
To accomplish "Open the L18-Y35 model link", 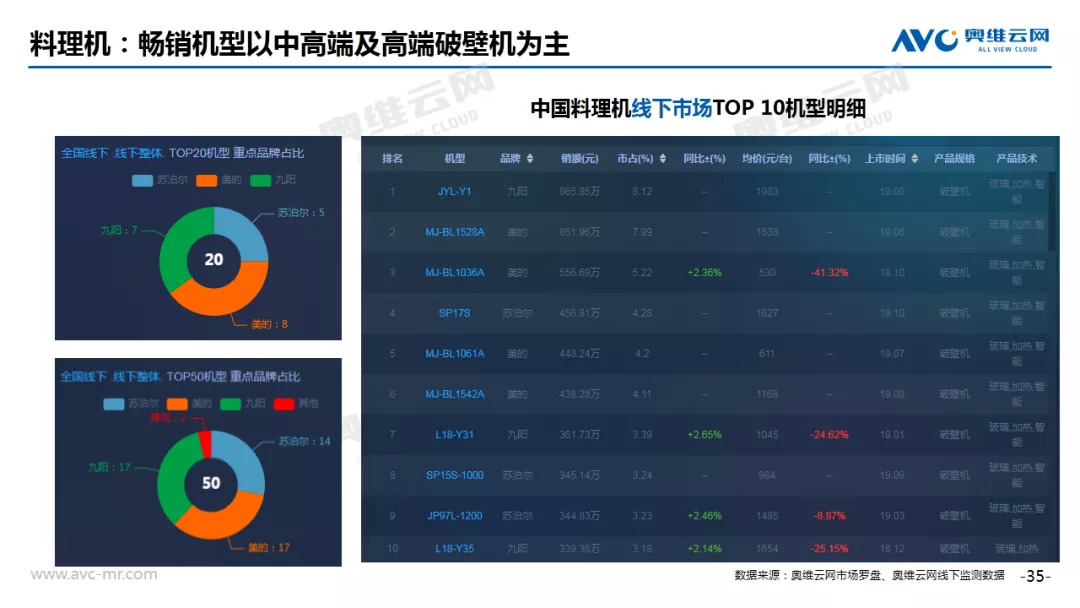I will click(455, 549).
